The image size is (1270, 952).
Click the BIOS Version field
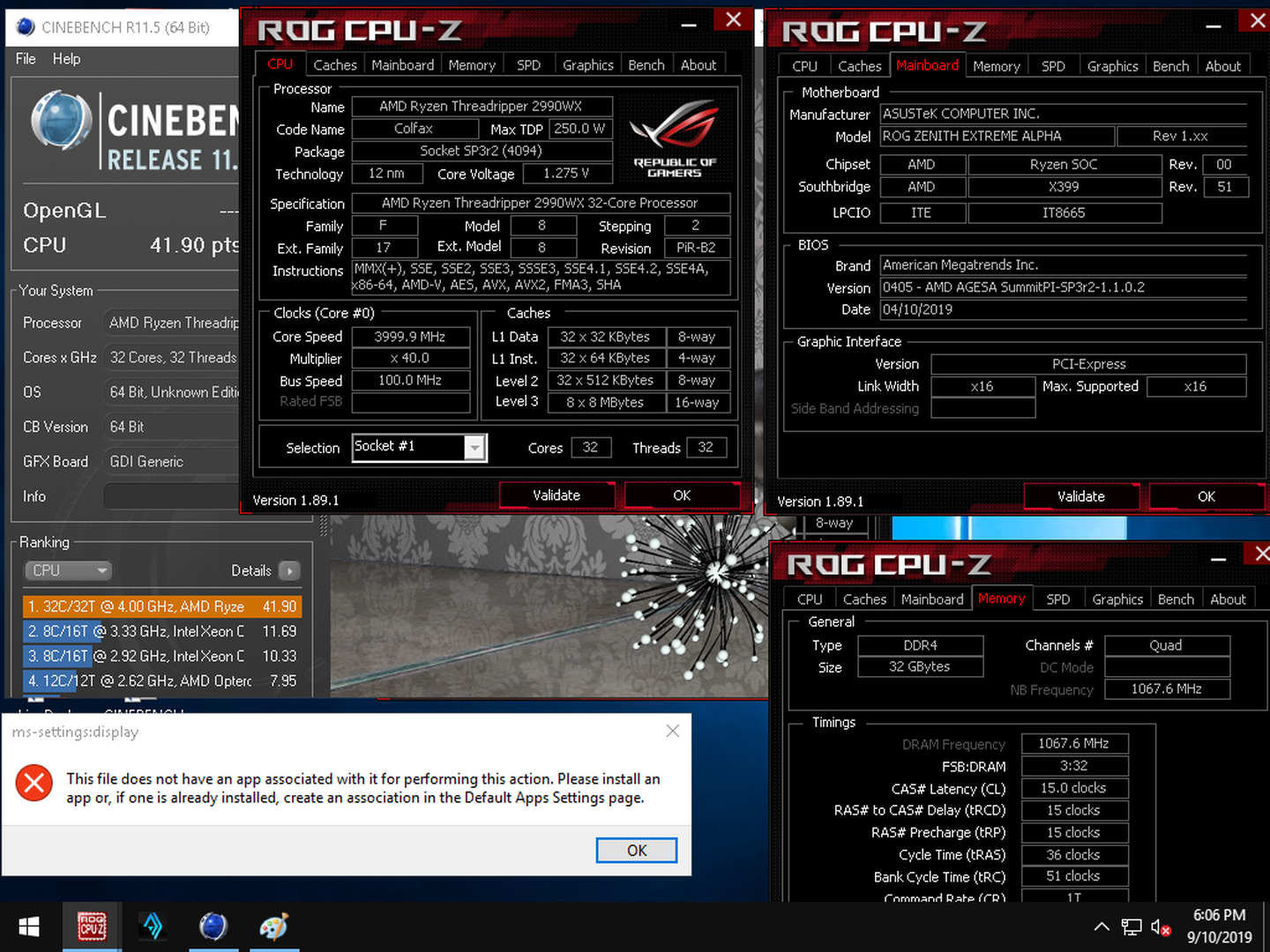1064,287
